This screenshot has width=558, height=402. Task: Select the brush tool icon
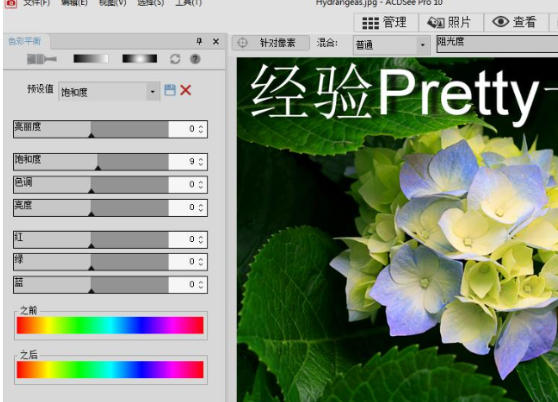(42, 59)
